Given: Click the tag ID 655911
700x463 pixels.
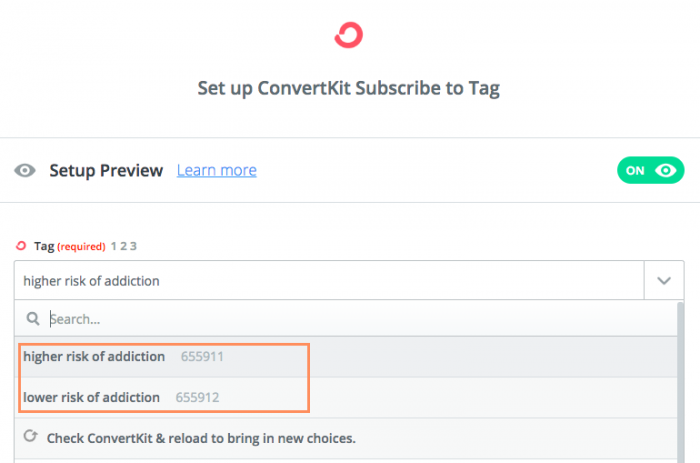Looking at the screenshot, I should [x=203, y=357].
